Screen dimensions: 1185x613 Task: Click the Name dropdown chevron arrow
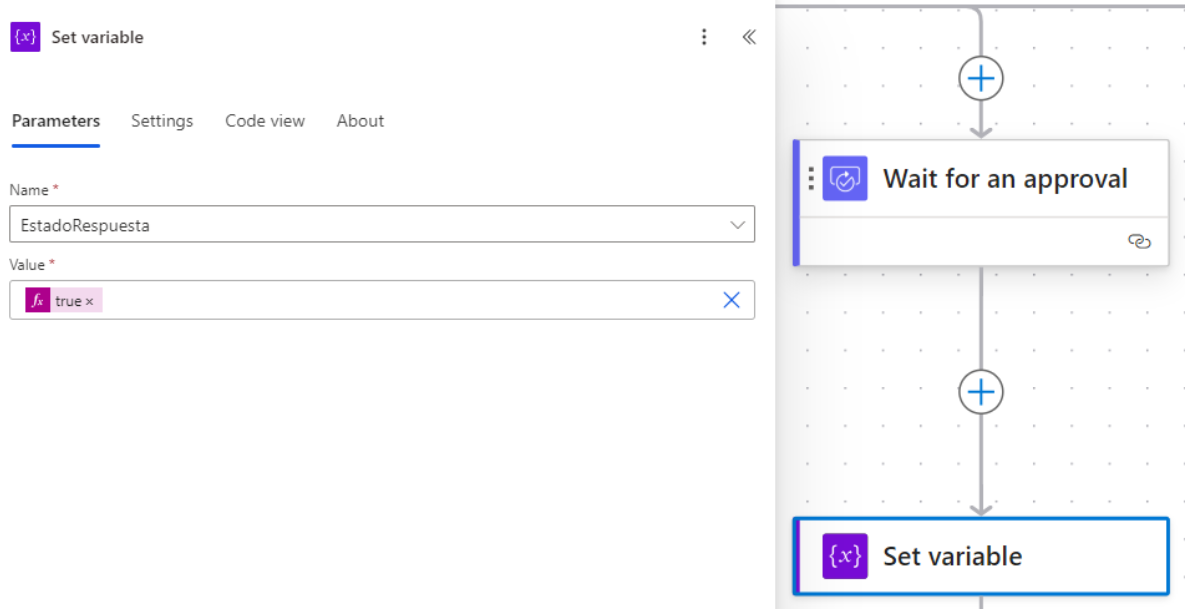pos(738,225)
